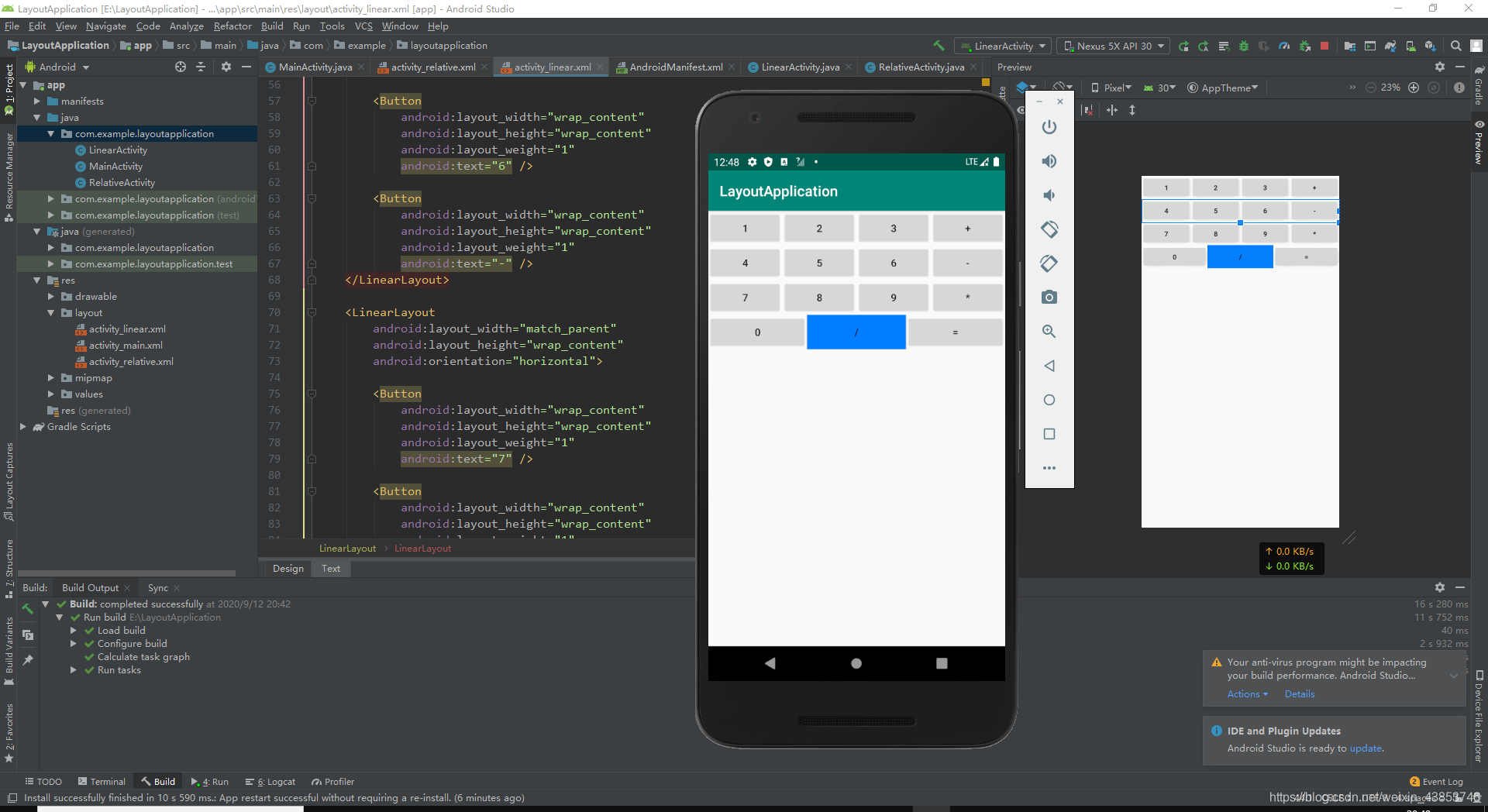
Task: Open the Build menu
Action: pos(272,26)
